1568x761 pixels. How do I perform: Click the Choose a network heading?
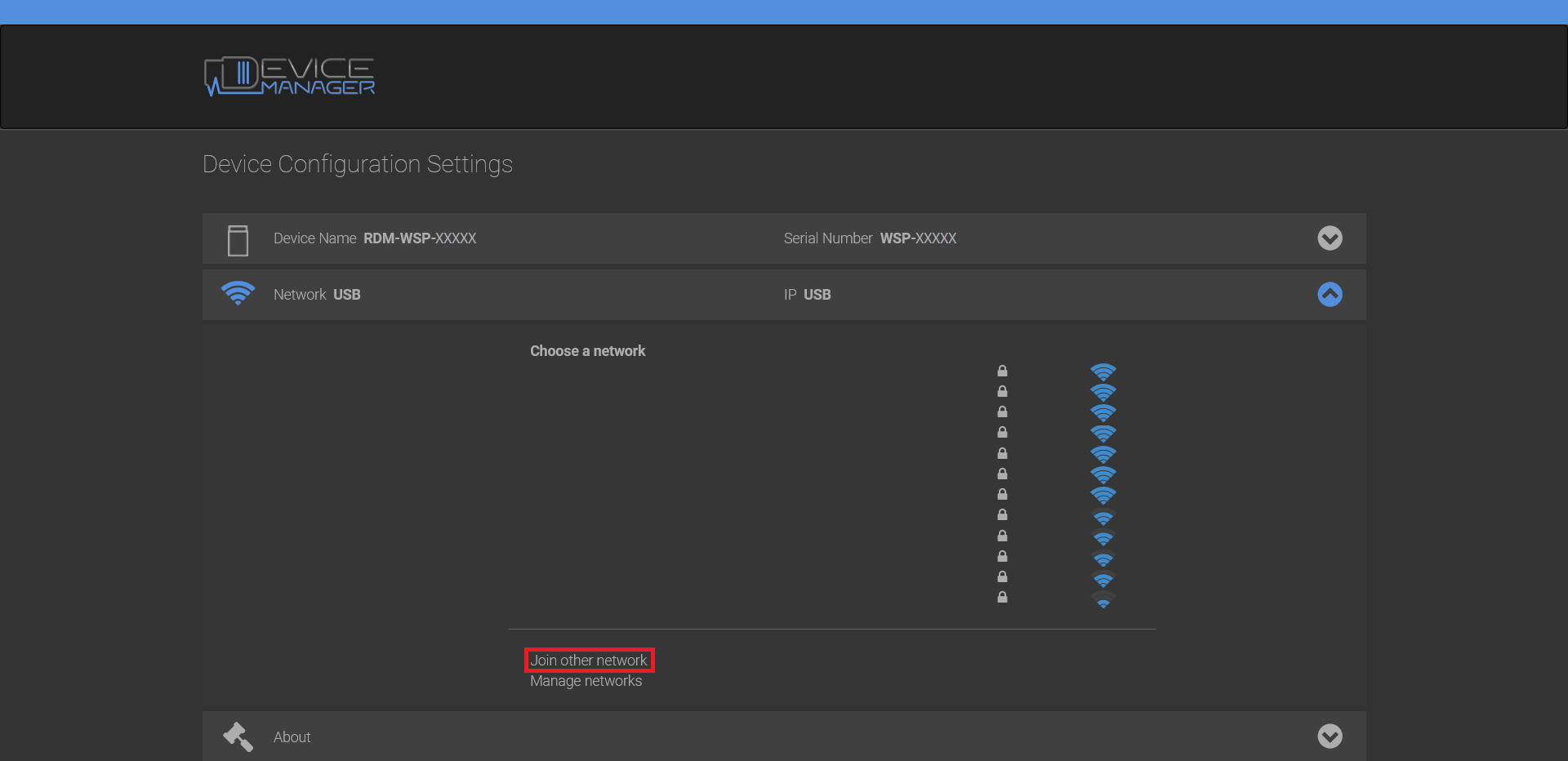pos(587,351)
